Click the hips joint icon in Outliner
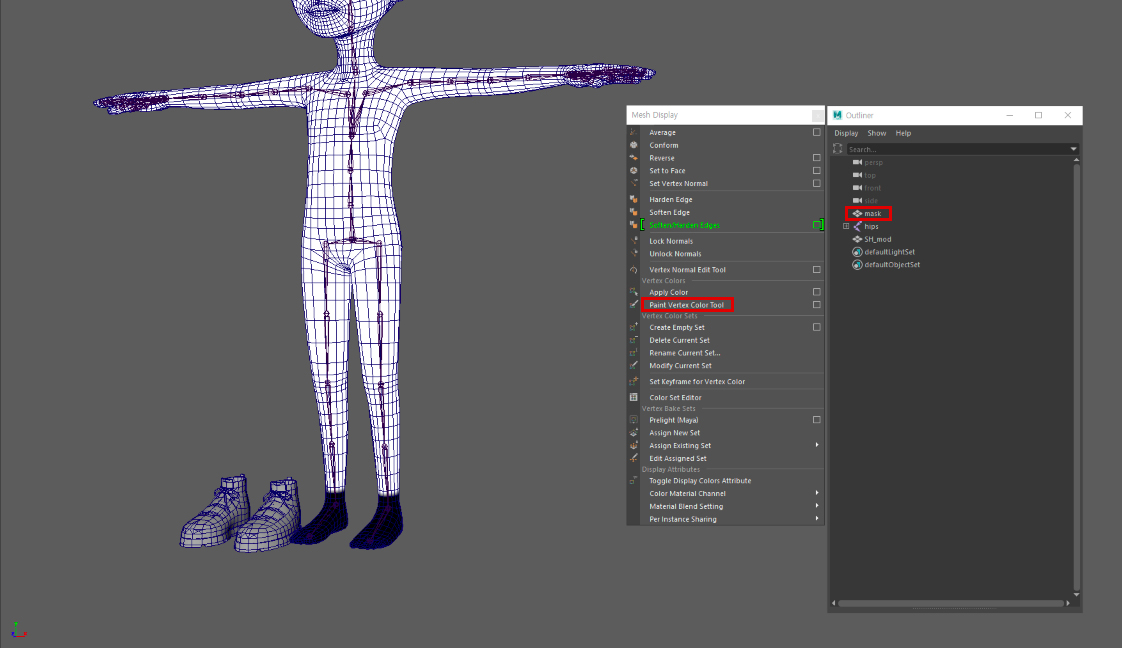This screenshot has height=648, width=1122. pos(857,226)
